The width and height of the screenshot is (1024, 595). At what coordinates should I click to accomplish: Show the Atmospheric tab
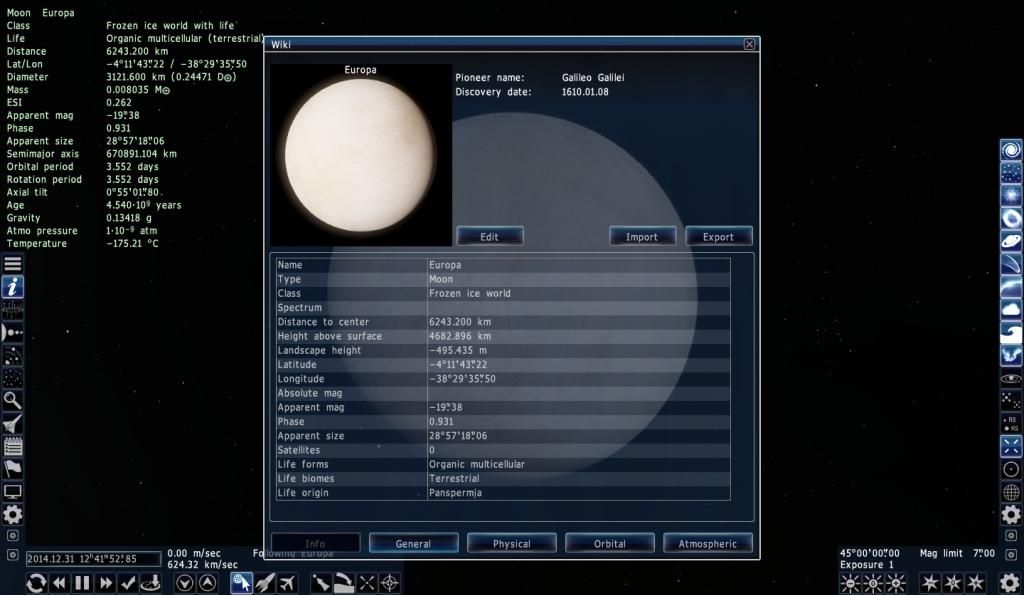(x=708, y=544)
